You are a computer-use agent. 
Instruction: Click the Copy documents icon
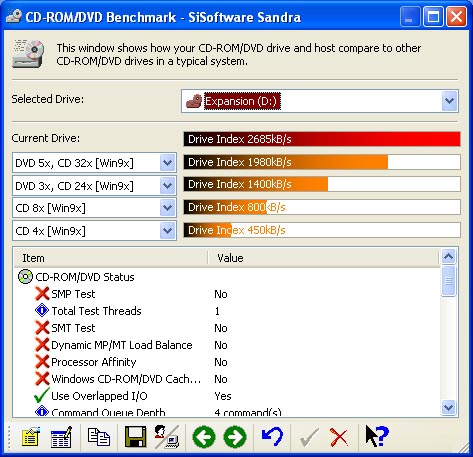99,436
